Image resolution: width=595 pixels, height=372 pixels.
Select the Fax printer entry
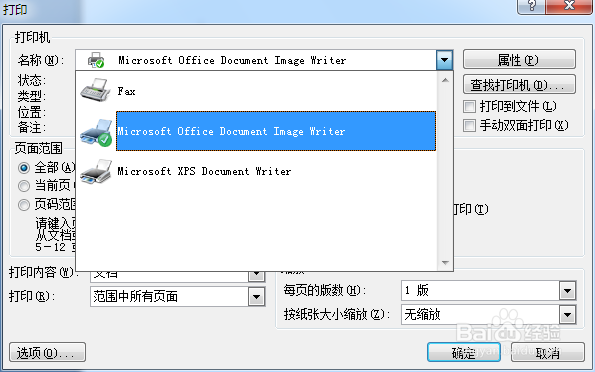(256, 91)
